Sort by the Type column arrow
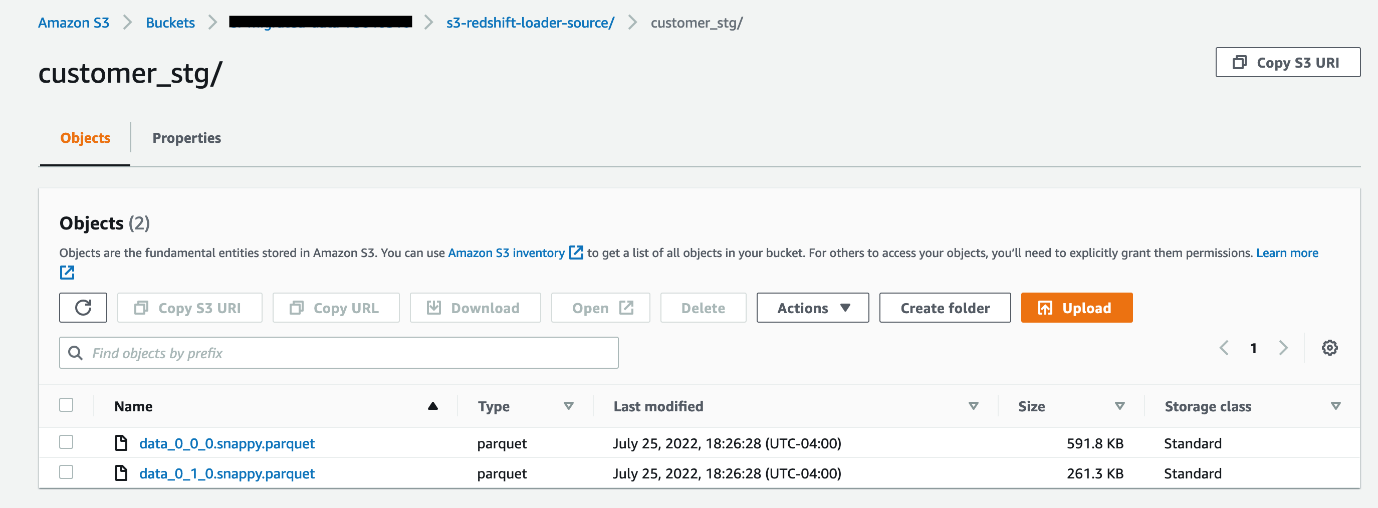The width and height of the screenshot is (1378, 508). [569, 406]
